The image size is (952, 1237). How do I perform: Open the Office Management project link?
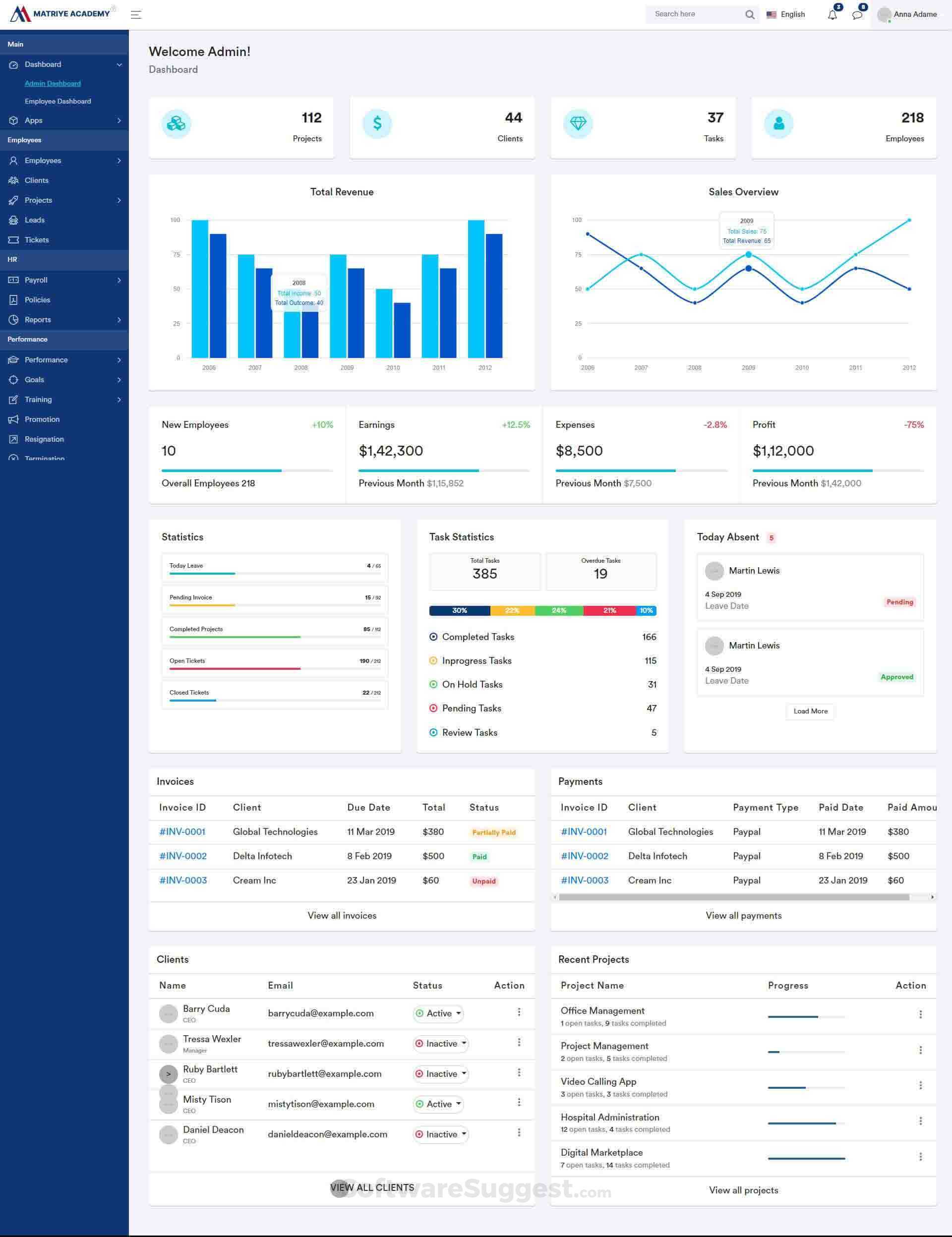tap(602, 1010)
